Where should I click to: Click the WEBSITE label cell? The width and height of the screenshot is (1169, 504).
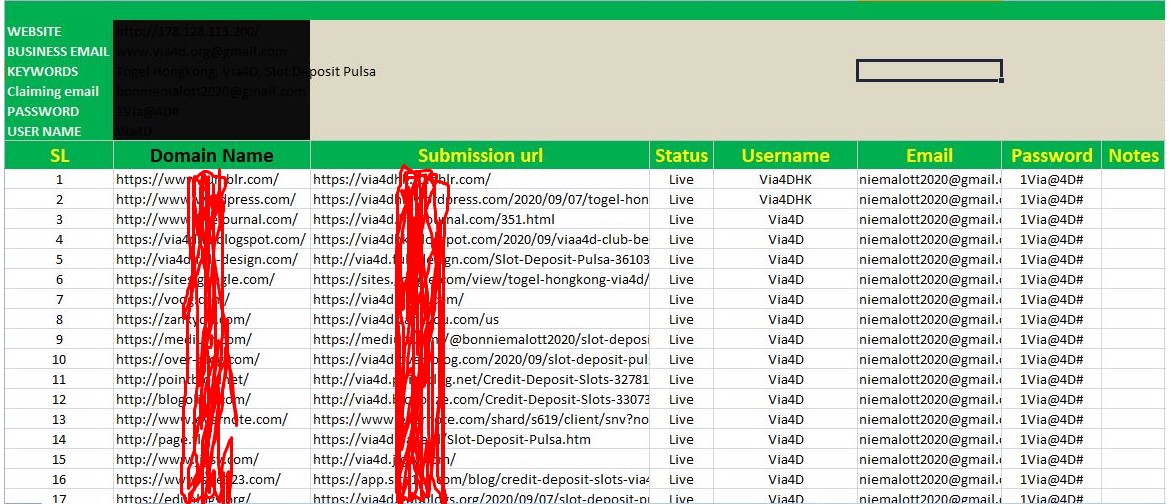[x=59, y=31]
